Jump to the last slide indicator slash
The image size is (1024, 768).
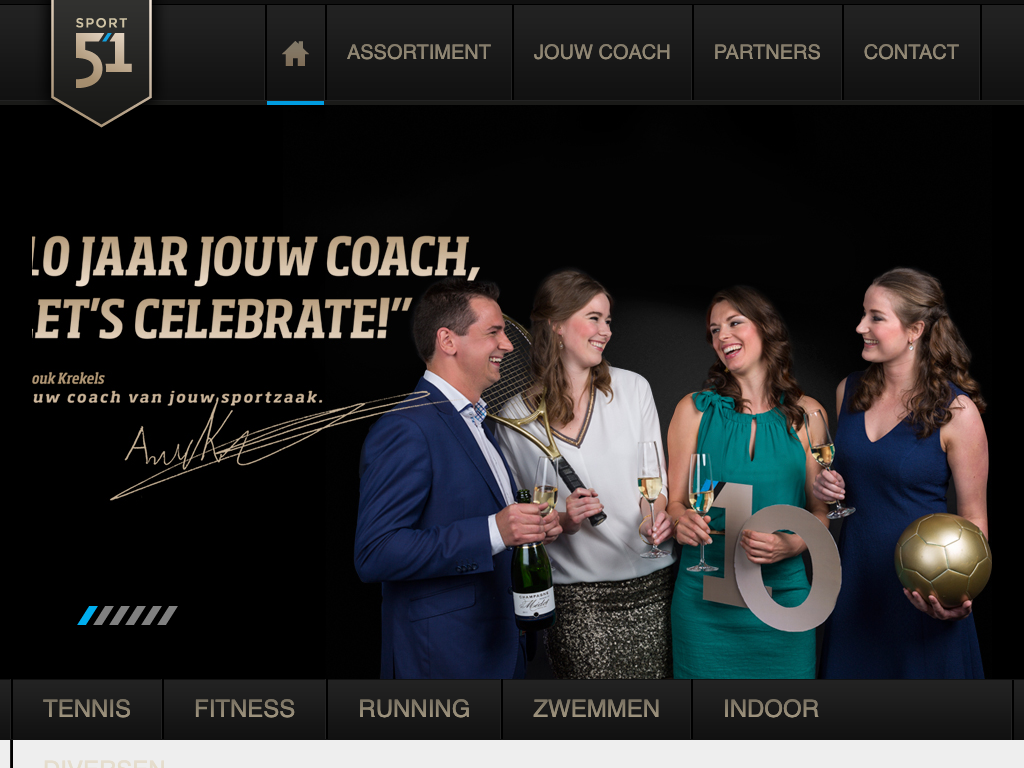167,615
